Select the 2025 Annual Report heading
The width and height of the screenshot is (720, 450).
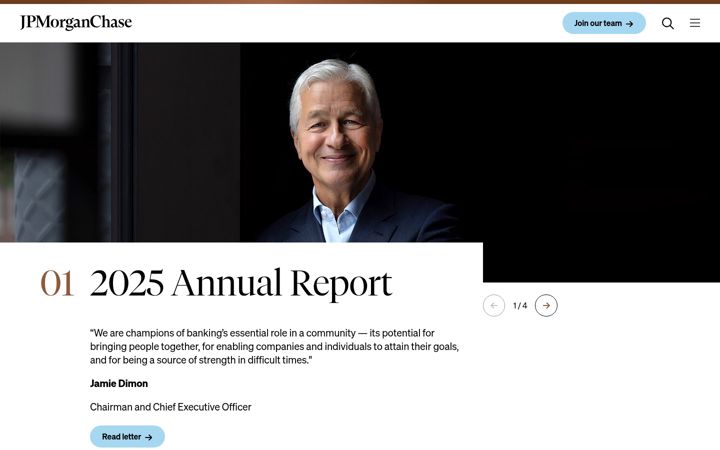(x=241, y=283)
